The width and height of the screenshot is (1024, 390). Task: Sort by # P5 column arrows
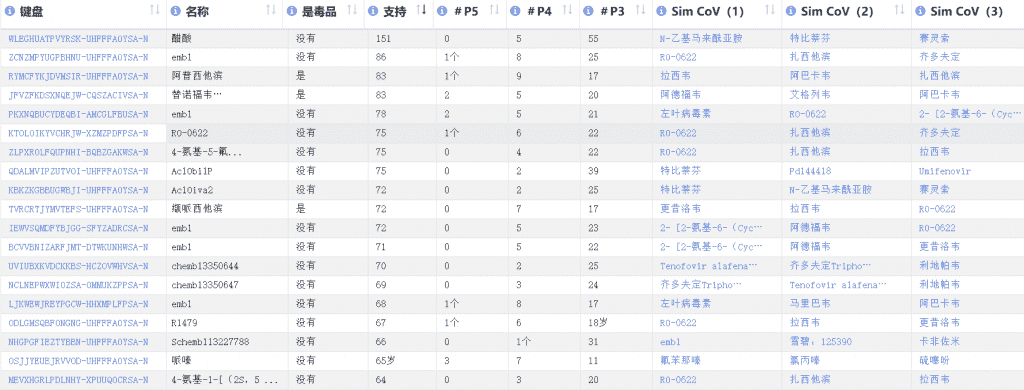(x=494, y=10)
